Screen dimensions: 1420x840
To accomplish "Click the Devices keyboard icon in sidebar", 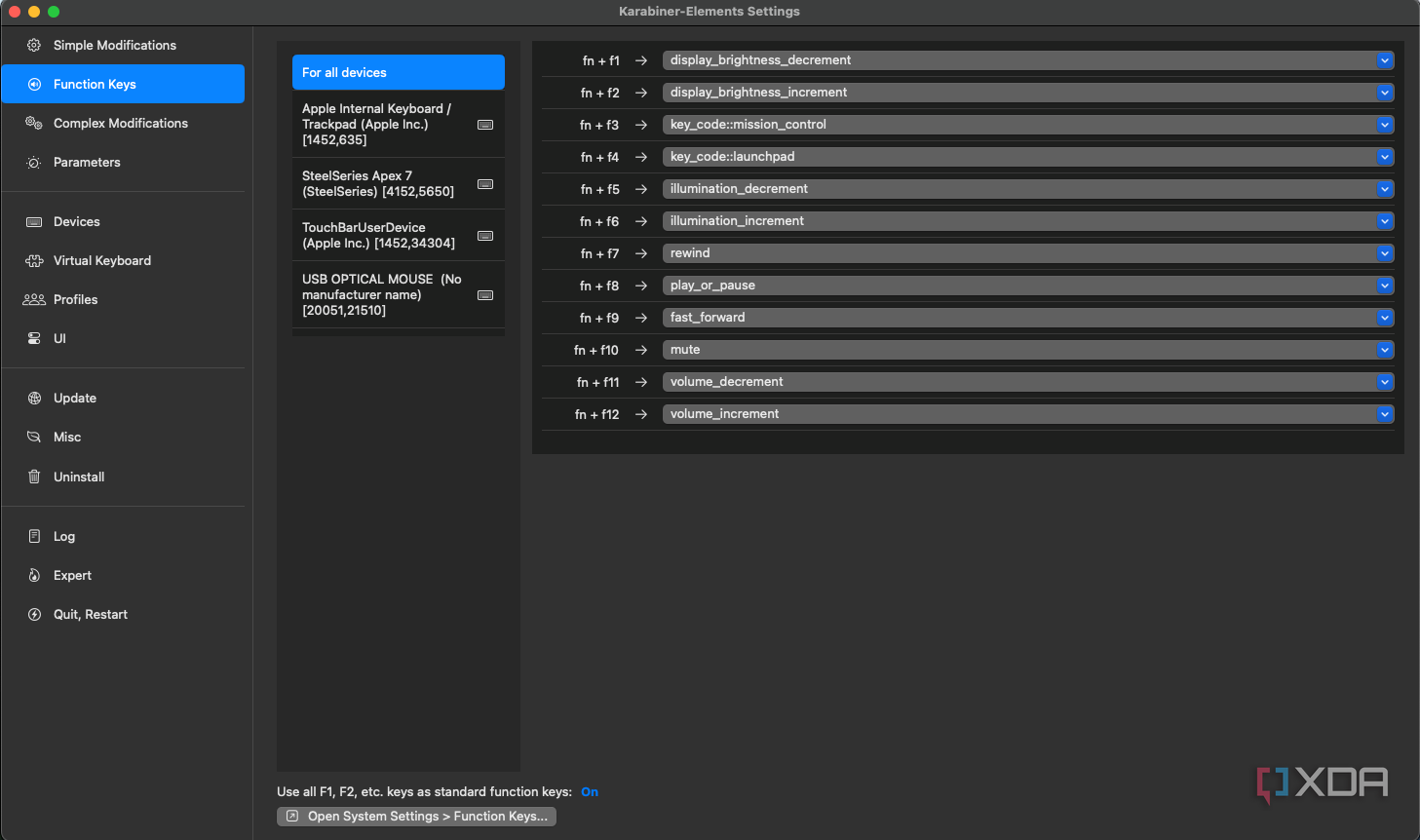I will click(x=34, y=222).
